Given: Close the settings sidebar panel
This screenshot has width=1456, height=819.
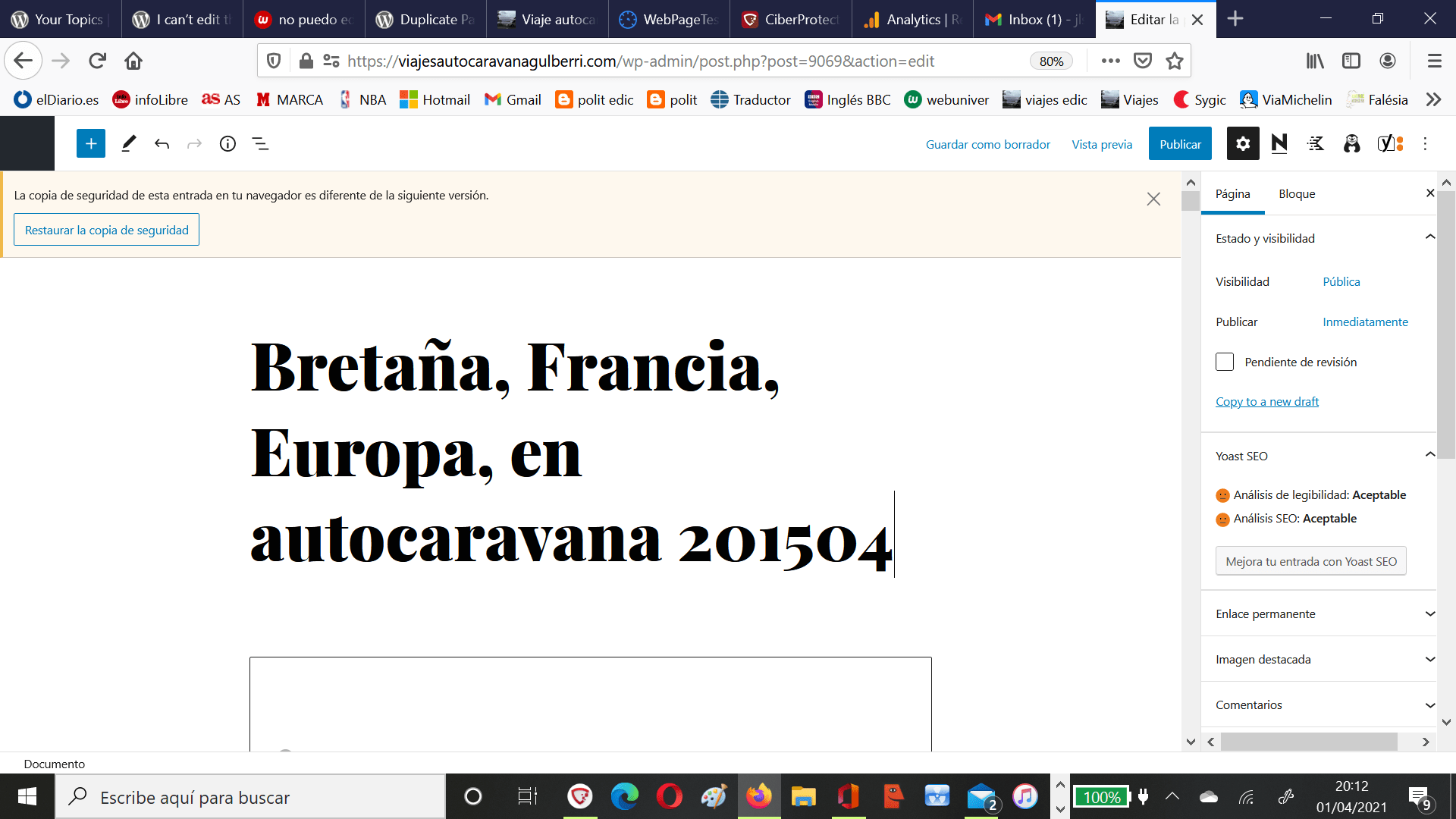Looking at the screenshot, I should 1429,193.
